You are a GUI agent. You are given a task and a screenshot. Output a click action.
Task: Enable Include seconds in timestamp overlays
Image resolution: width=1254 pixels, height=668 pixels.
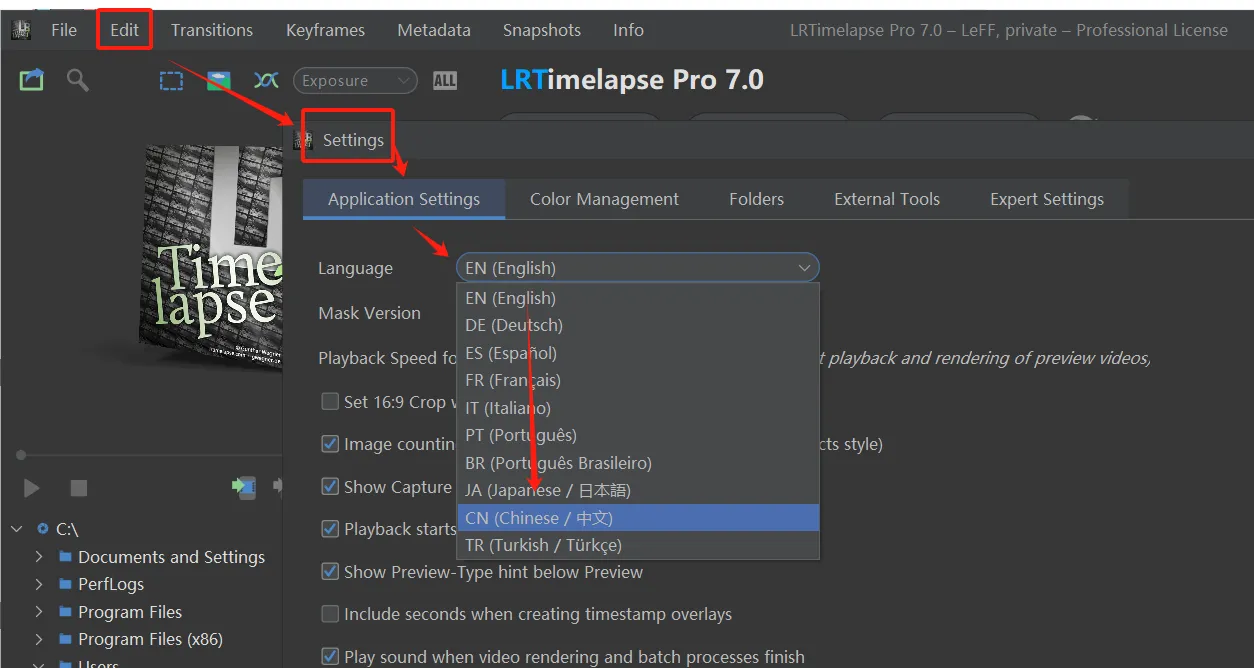point(330,614)
